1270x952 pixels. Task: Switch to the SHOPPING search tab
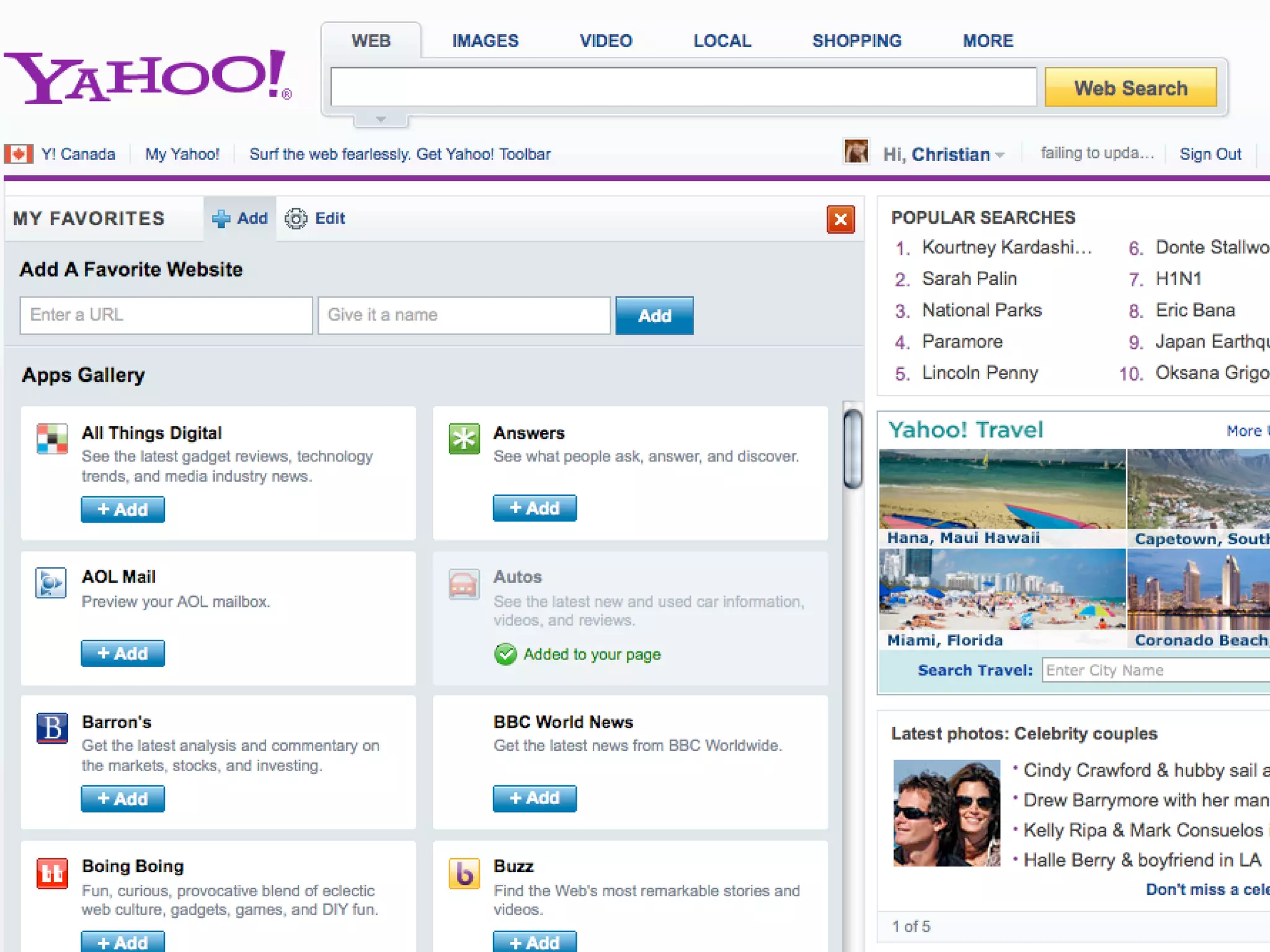pos(857,41)
